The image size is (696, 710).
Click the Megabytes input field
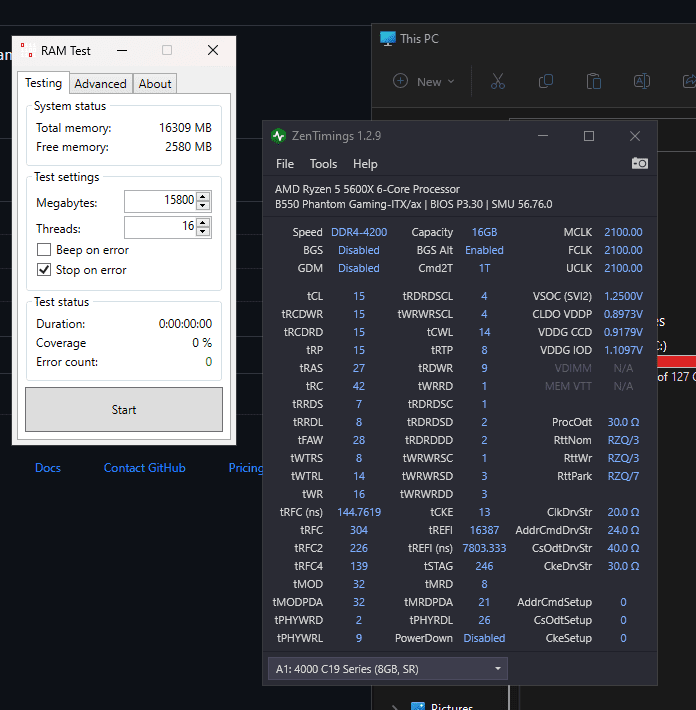pos(160,201)
